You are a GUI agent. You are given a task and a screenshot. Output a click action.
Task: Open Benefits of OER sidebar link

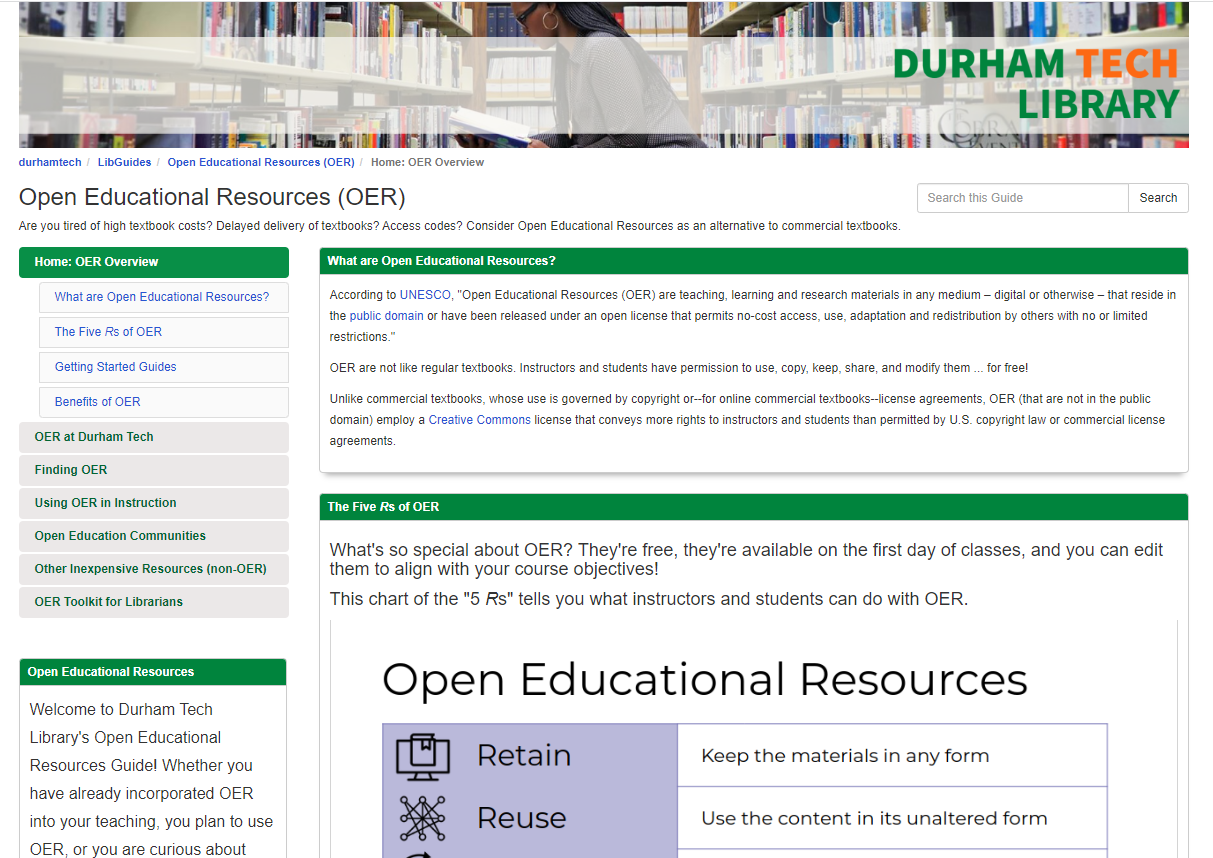click(164, 402)
